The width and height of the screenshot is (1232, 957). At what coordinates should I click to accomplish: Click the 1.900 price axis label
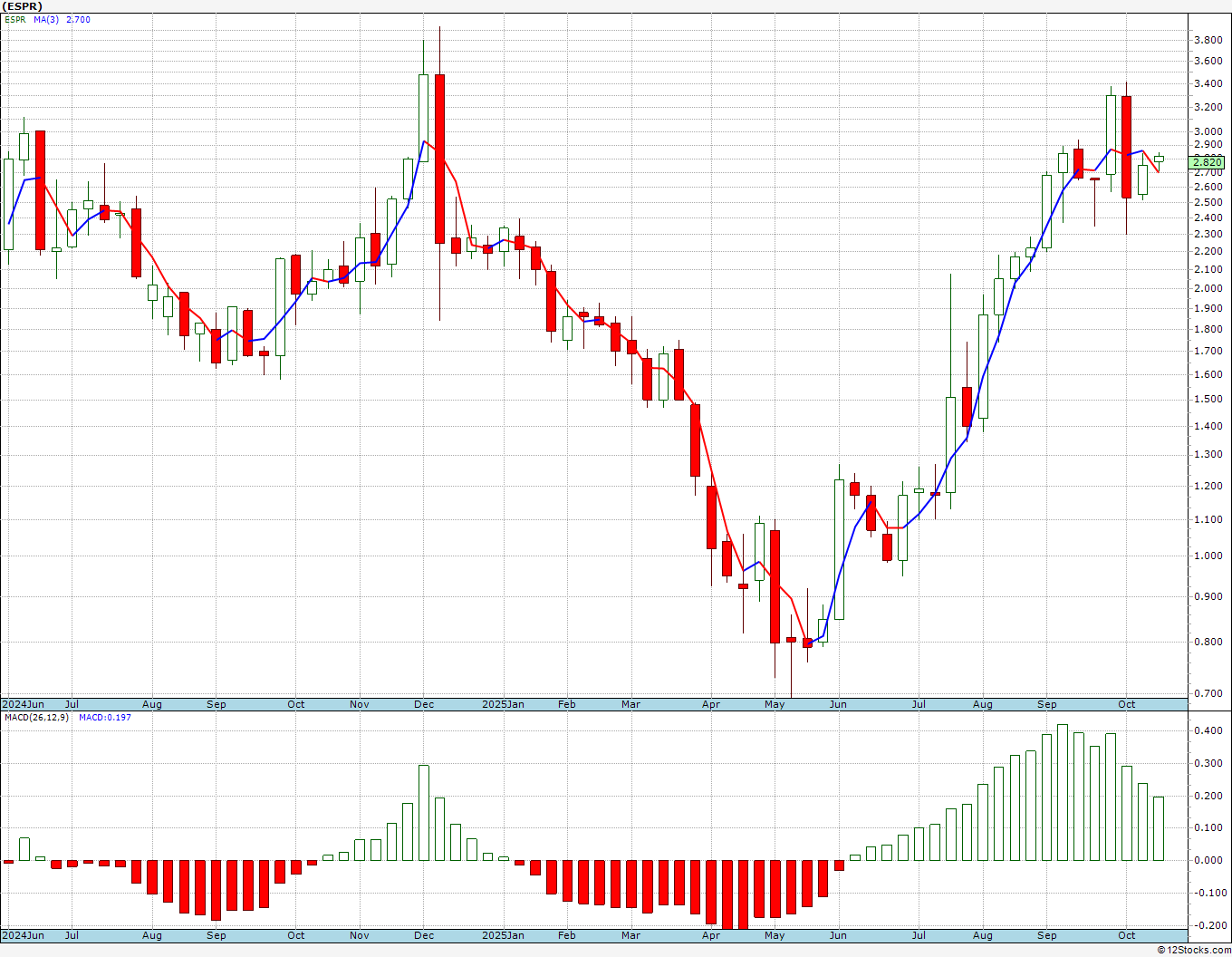pos(1208,308)
